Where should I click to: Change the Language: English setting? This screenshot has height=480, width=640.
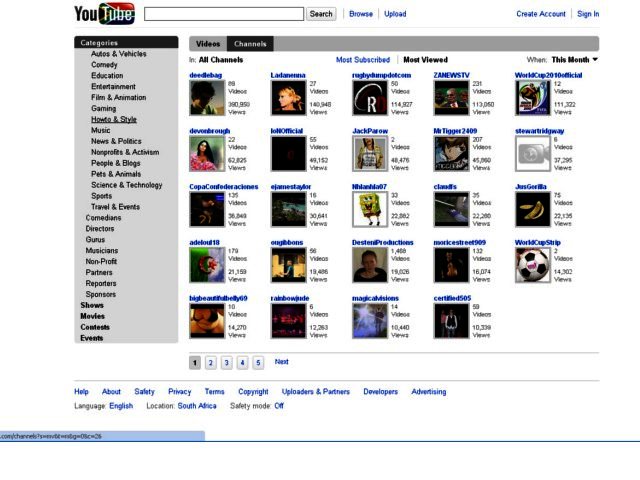(x=121, y=406)
